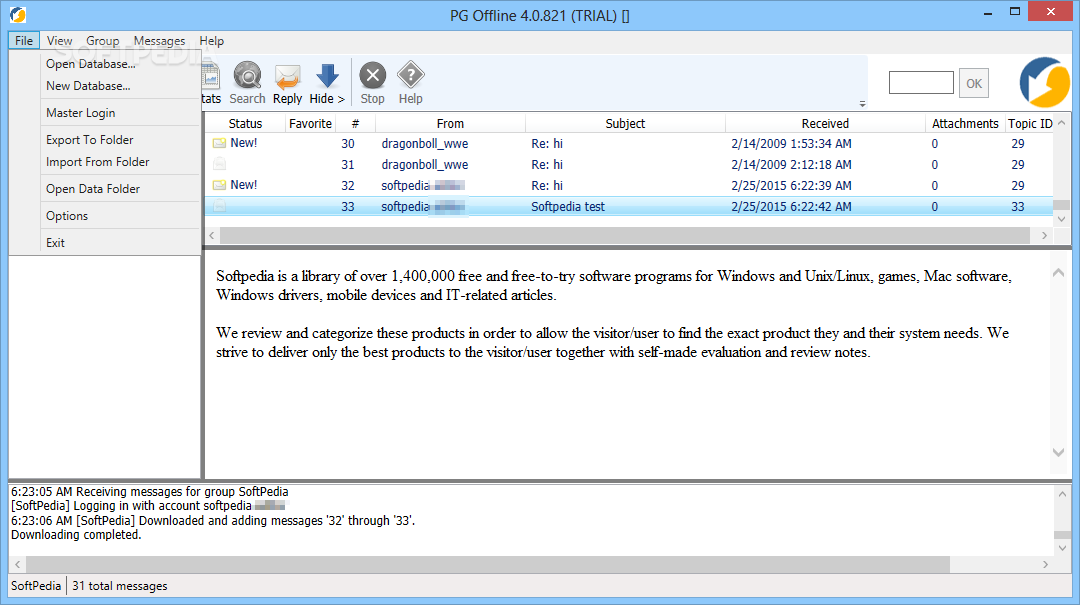Sort by # column header
This screenshot has width=1080, height=605.
pos(355,123)
